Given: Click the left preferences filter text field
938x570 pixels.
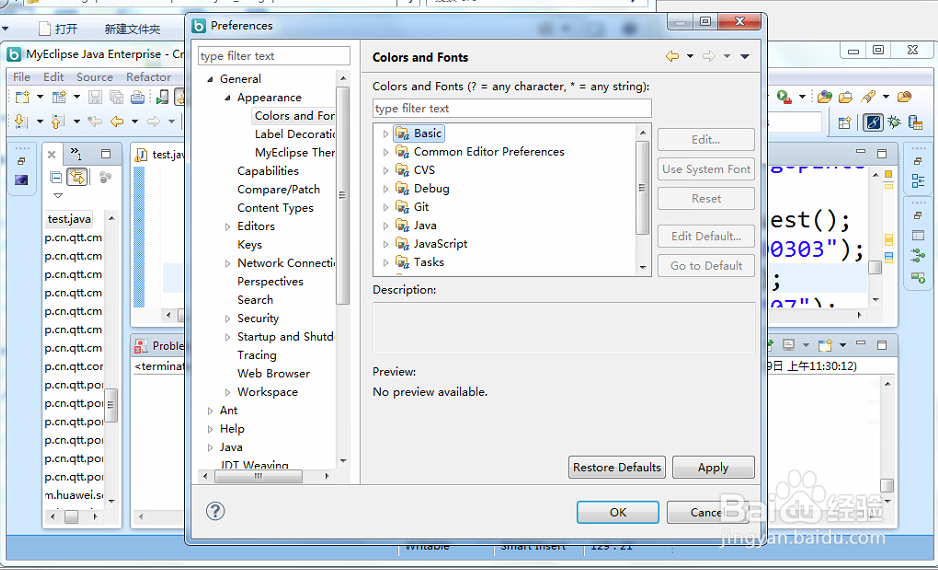Looking at the screenshot, I should coord(274,56).
